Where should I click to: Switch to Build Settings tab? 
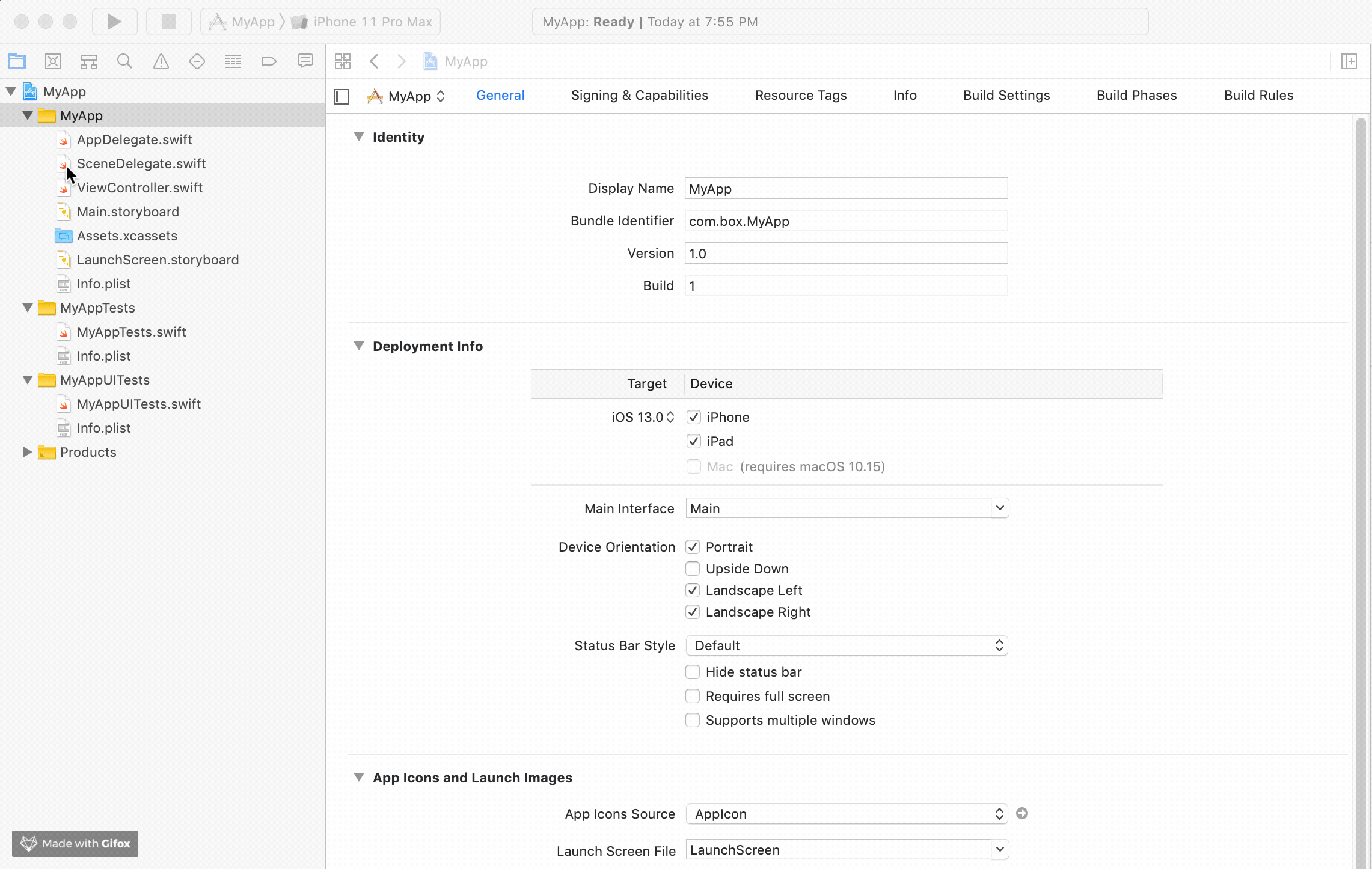click(1006, 95)
